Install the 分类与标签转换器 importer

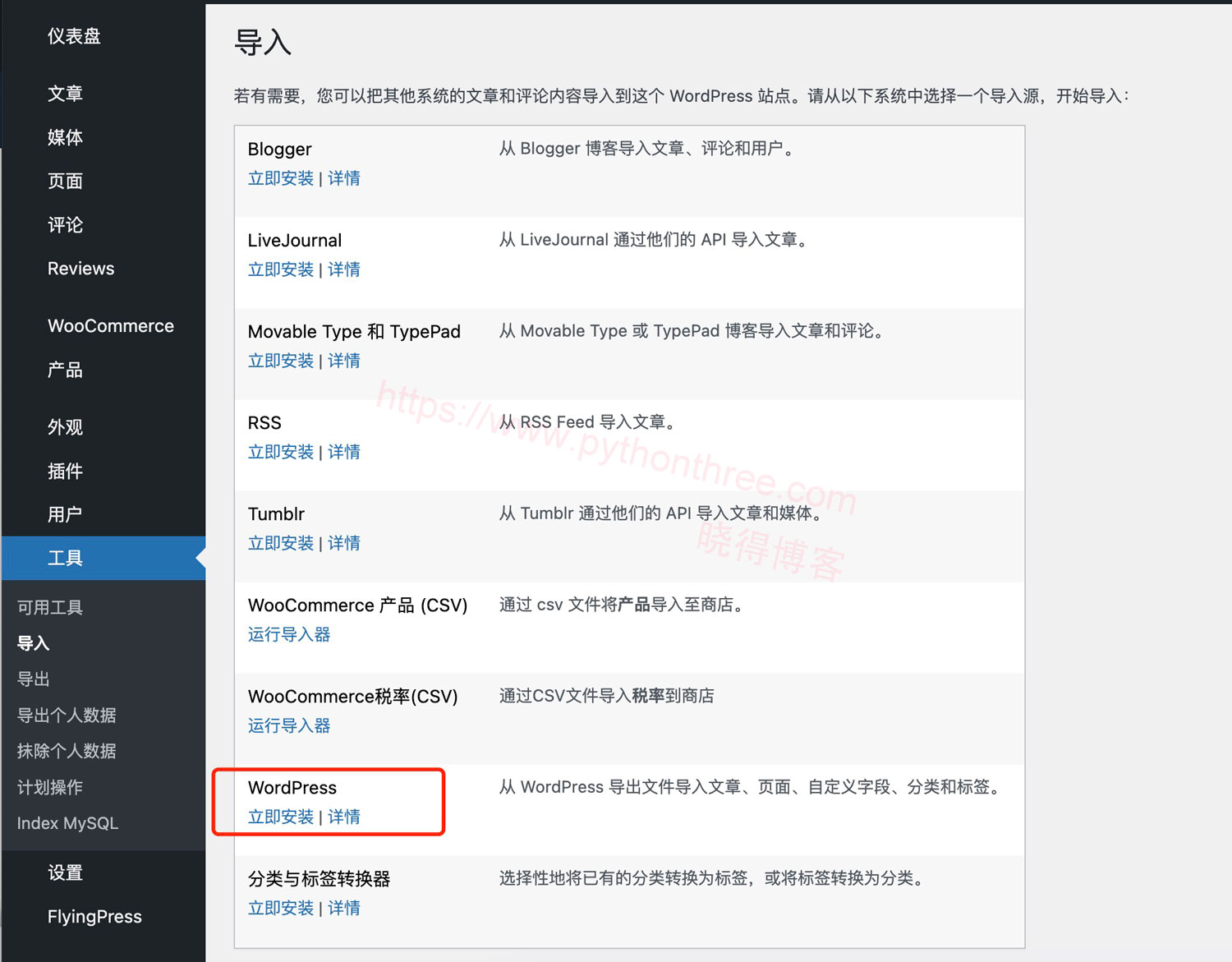click(x=281, y=908)
